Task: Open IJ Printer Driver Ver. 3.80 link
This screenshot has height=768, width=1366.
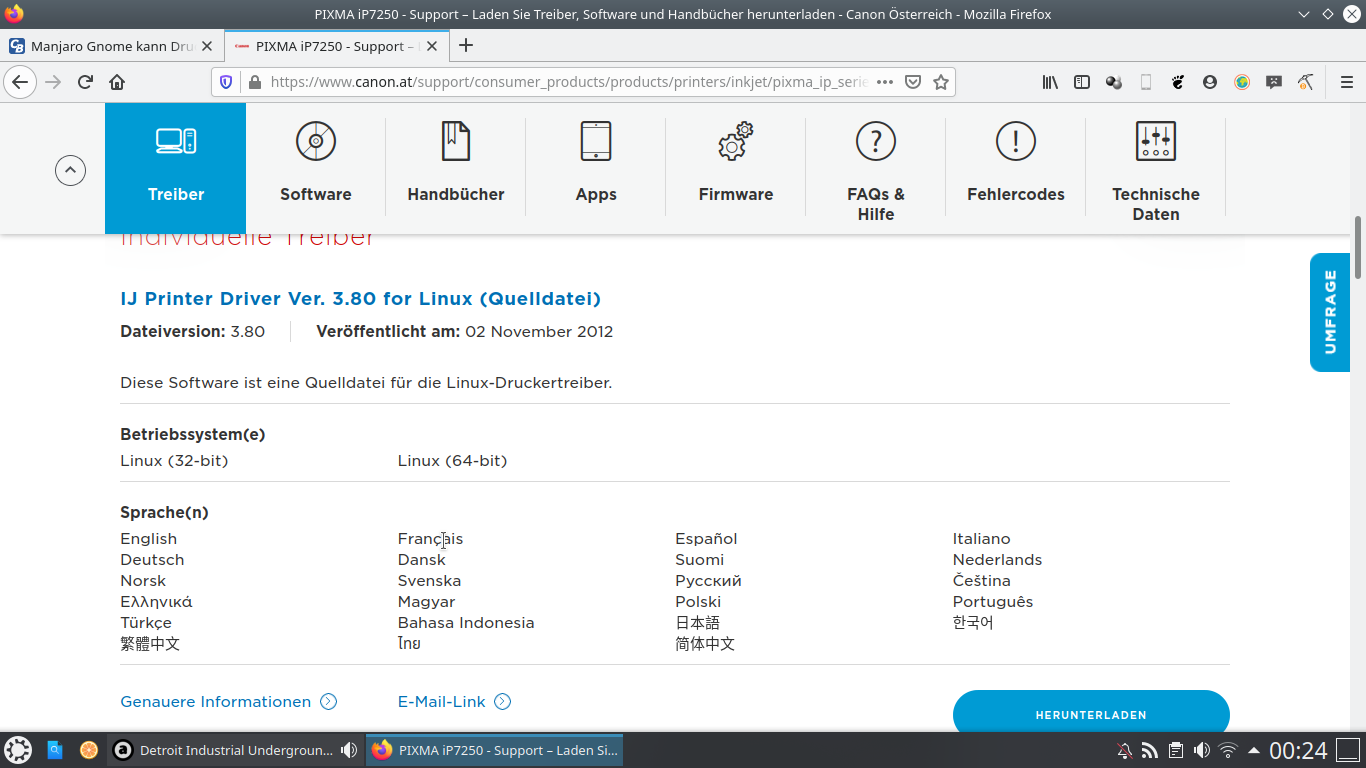Action: pyautogui.click(x=360, y=299)
